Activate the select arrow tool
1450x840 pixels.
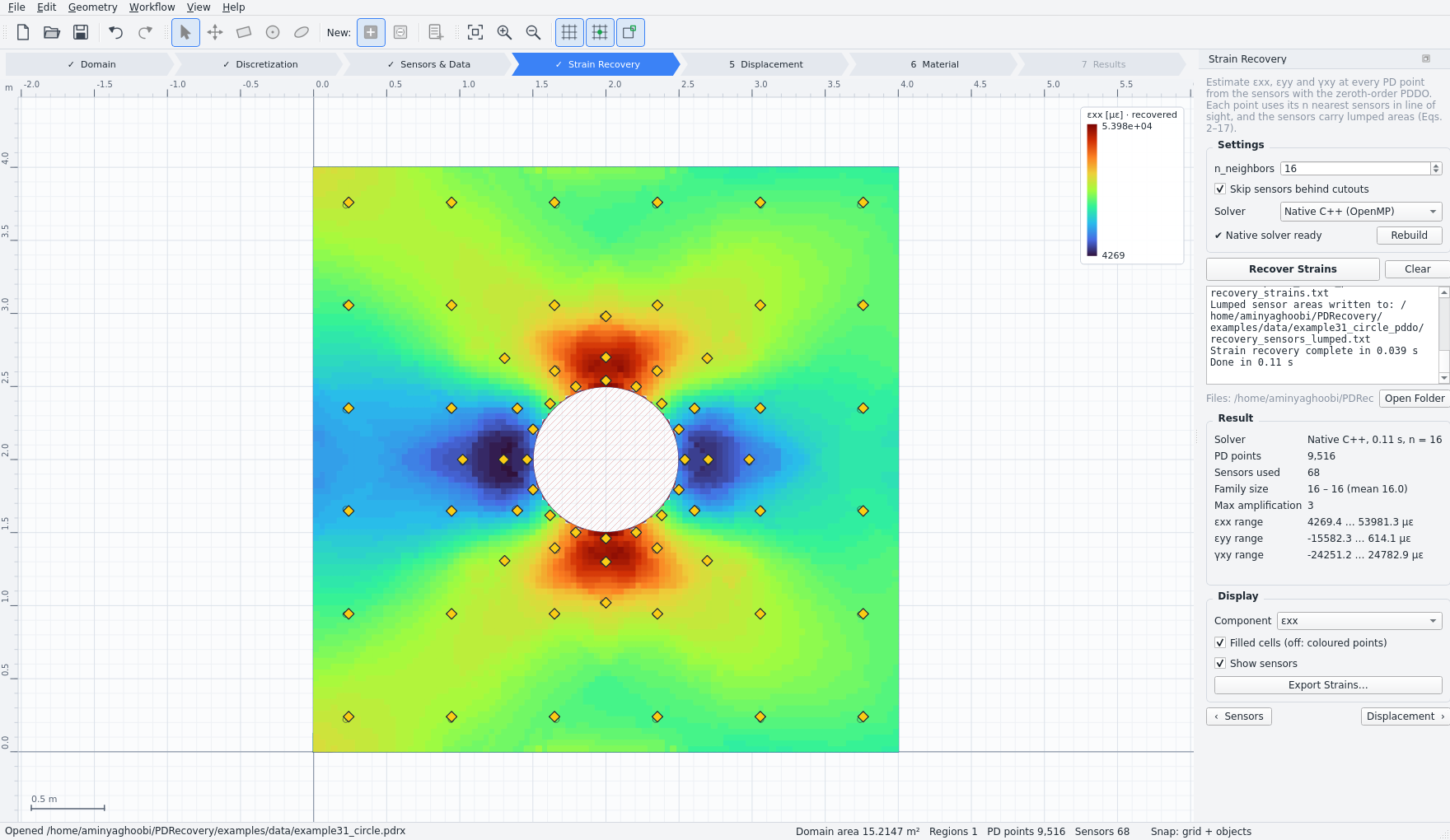[x=185, y=32]
